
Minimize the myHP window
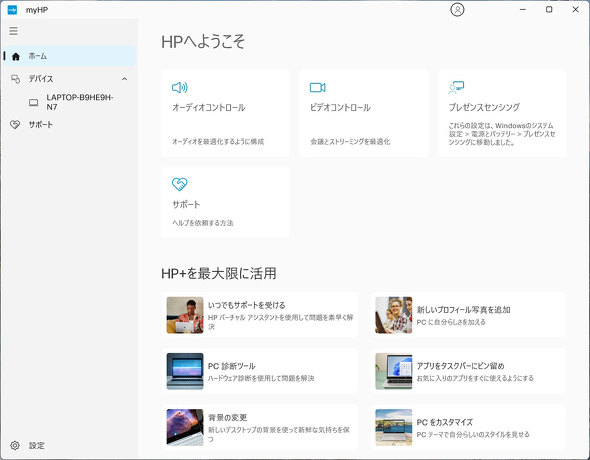523,9
